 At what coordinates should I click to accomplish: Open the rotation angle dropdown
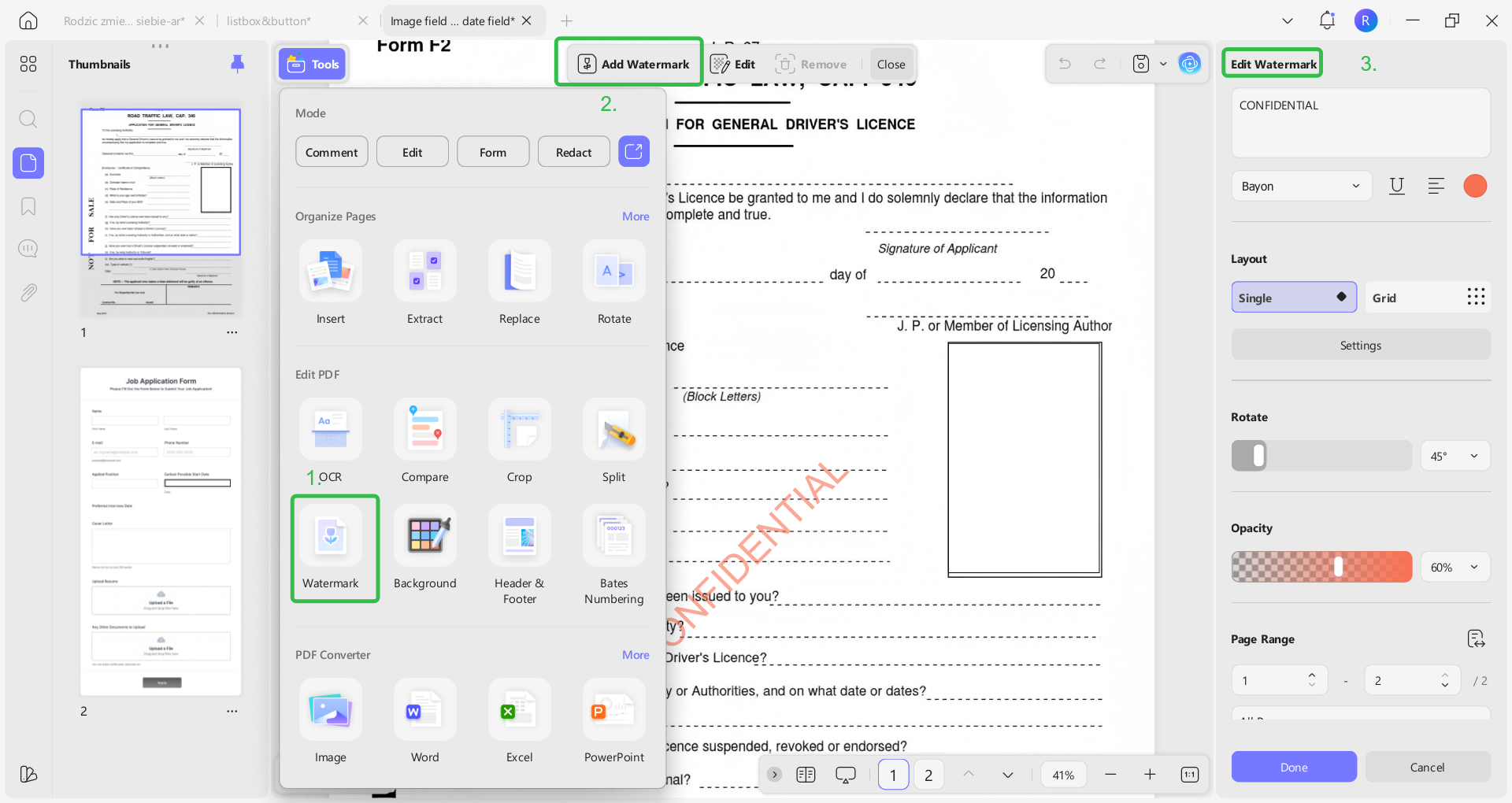tap(1455, 456)
